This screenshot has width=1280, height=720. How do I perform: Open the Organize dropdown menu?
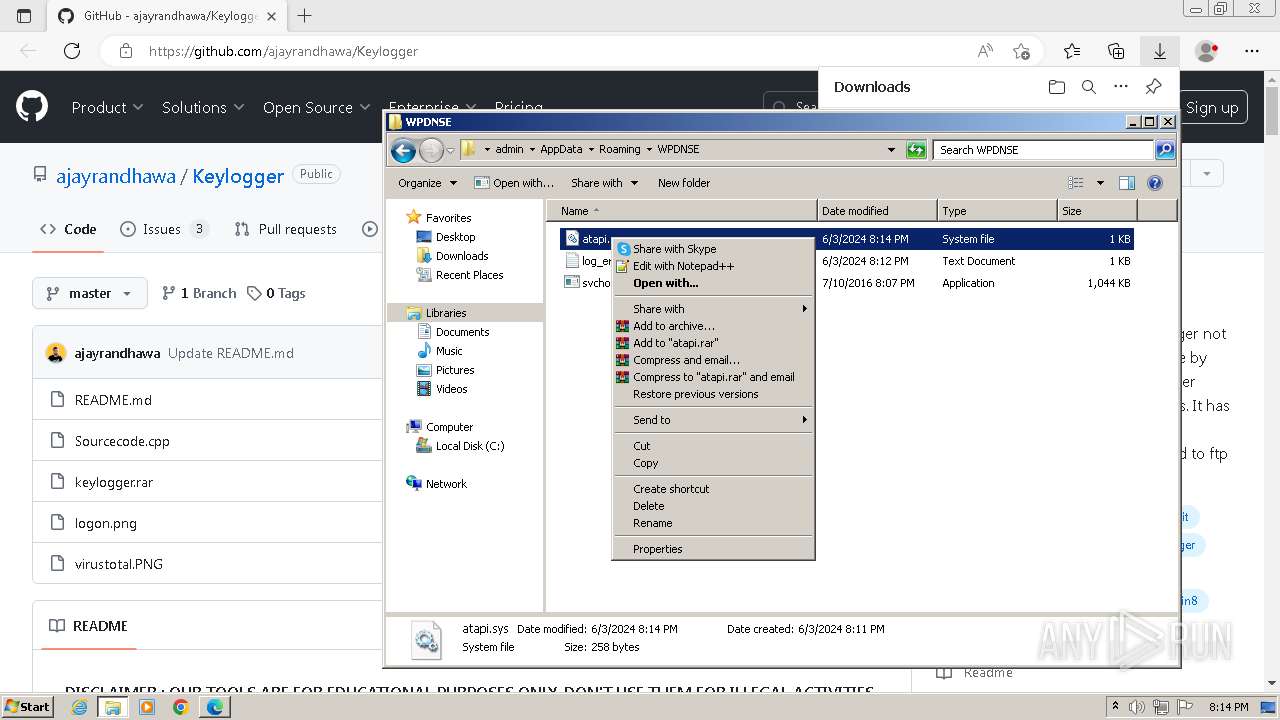pyautogui.click(x=427, y=183)
